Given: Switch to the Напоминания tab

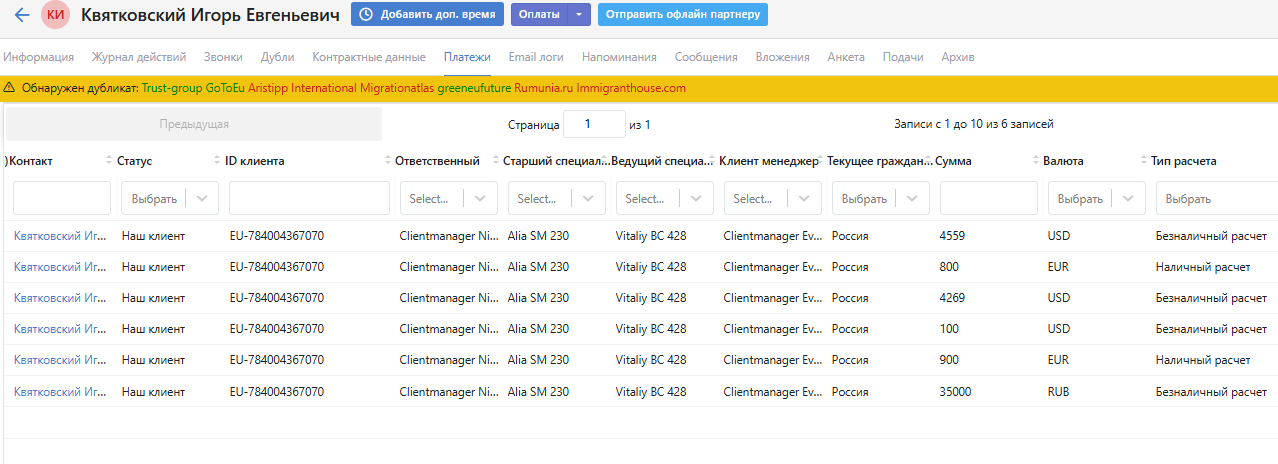Looking at the screenshot, I should [619, 57].
